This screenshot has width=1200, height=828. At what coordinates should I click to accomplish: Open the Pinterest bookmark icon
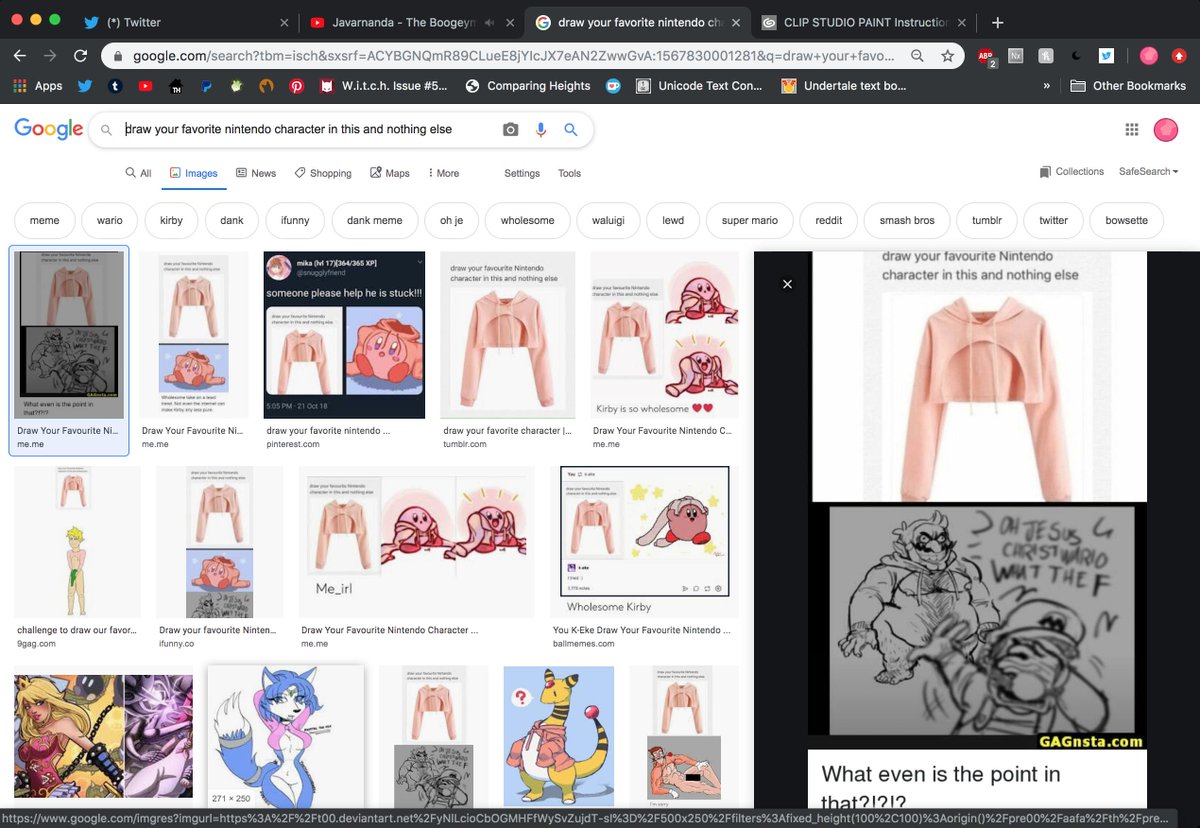coord(297,86)
